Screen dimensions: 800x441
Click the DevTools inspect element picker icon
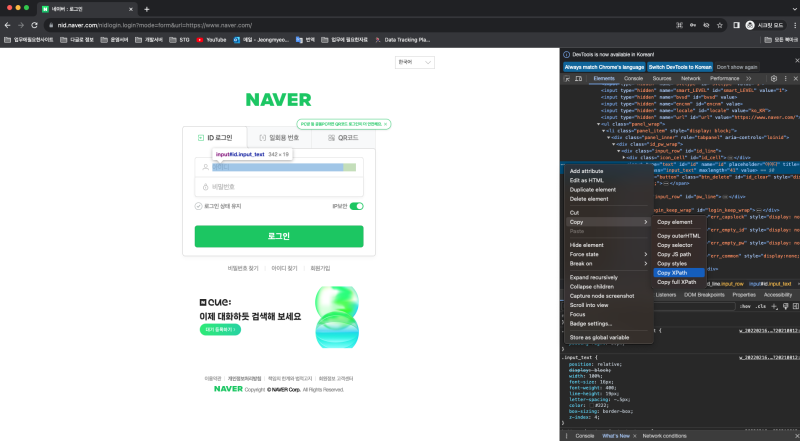567,79
